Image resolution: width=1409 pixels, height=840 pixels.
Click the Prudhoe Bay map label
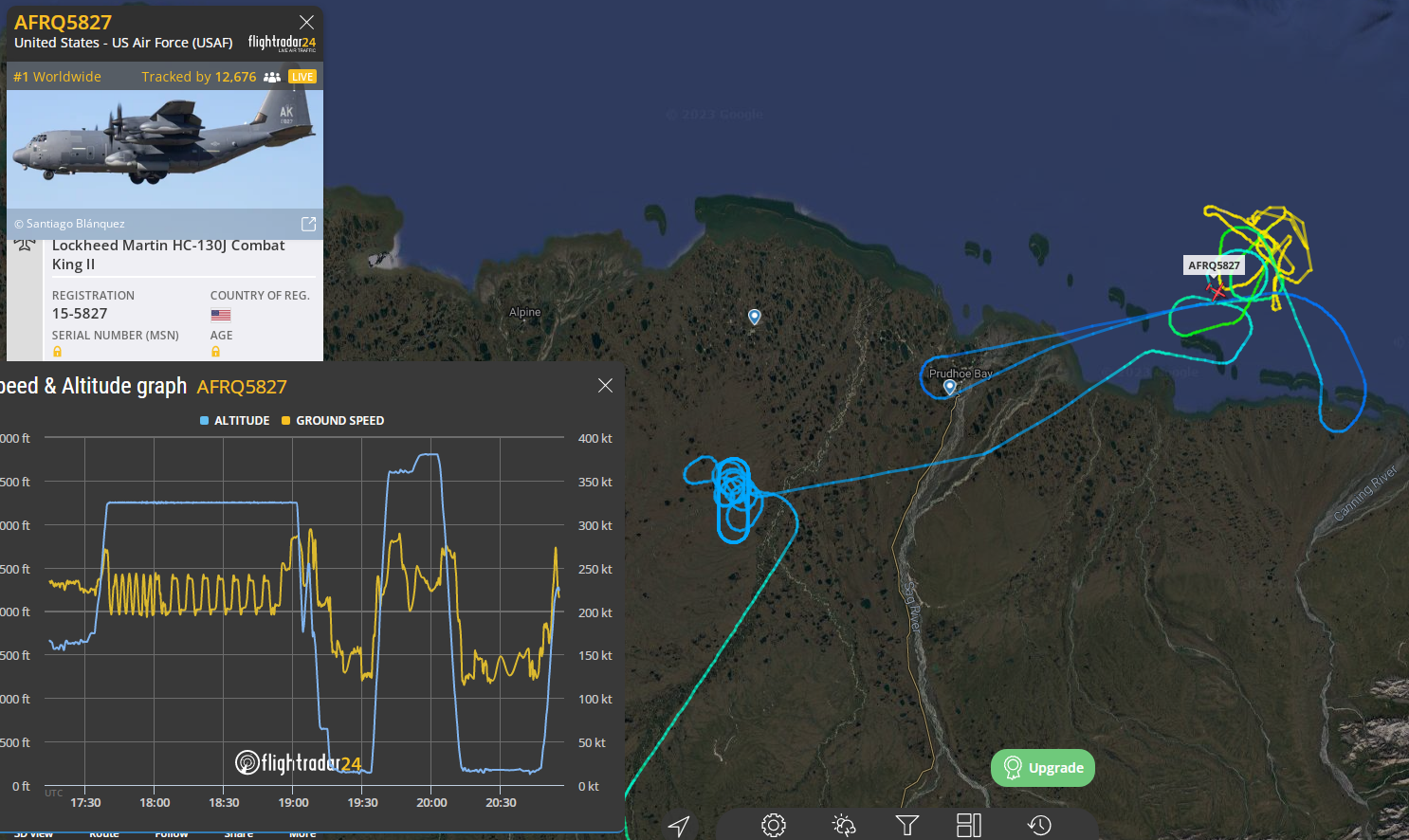[x=961, y=374]
